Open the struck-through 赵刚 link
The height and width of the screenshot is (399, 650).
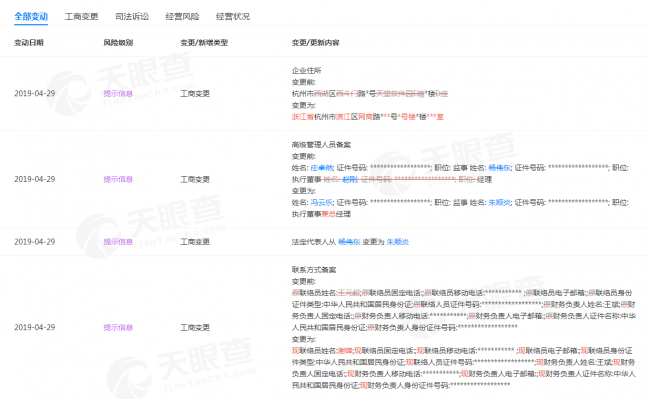click(350, 179)
